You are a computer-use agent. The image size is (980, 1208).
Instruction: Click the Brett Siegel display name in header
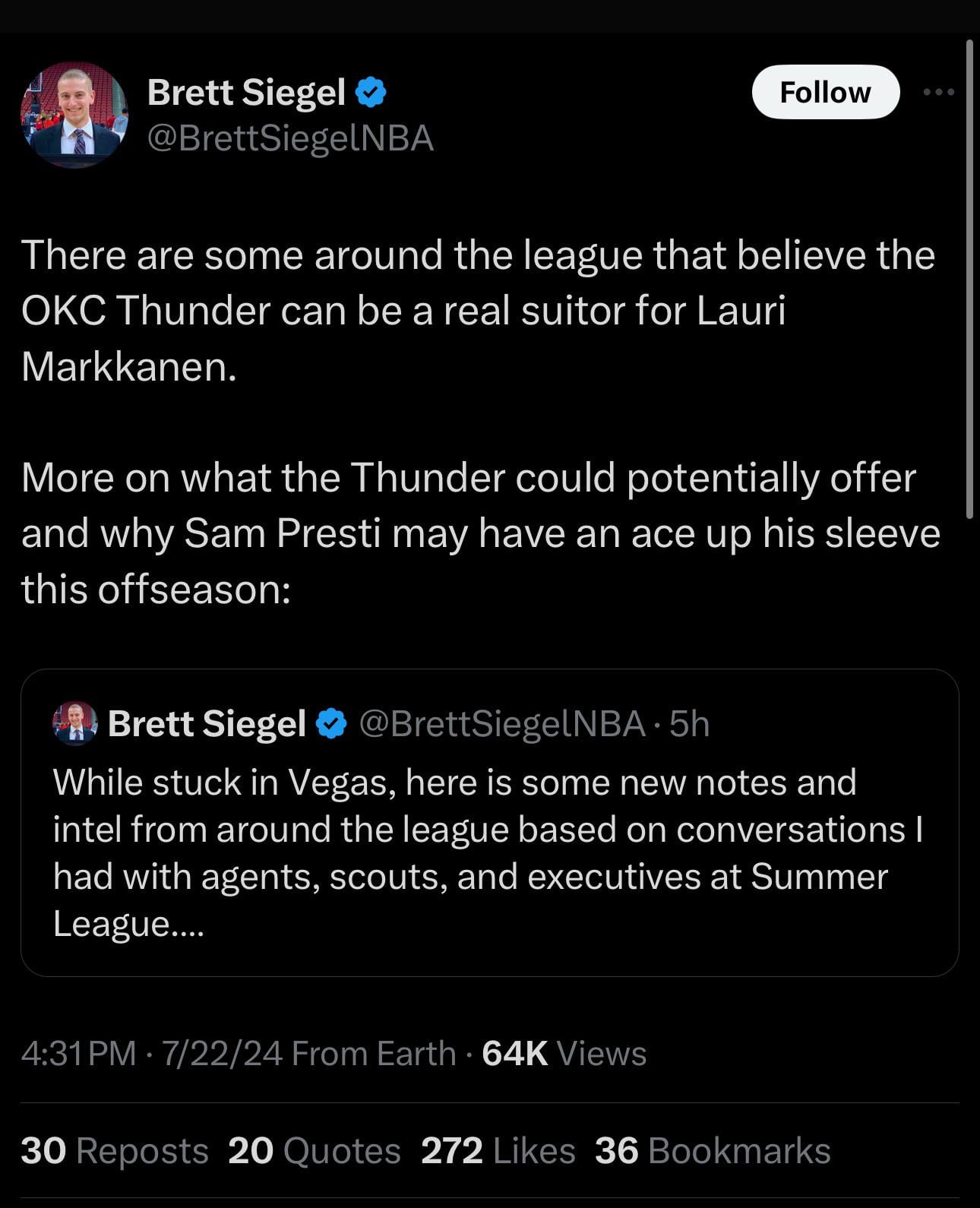pyautogui.click(x=246, y=92)
